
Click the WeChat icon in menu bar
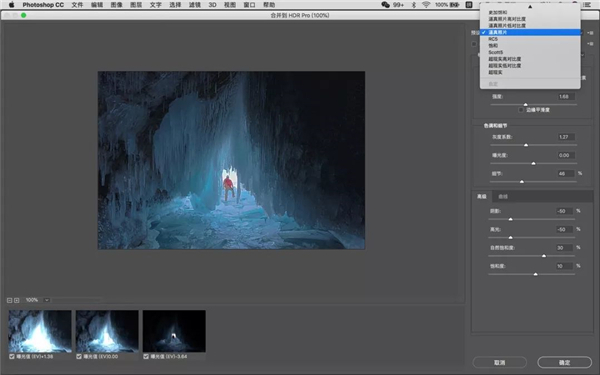coord(385,5)
